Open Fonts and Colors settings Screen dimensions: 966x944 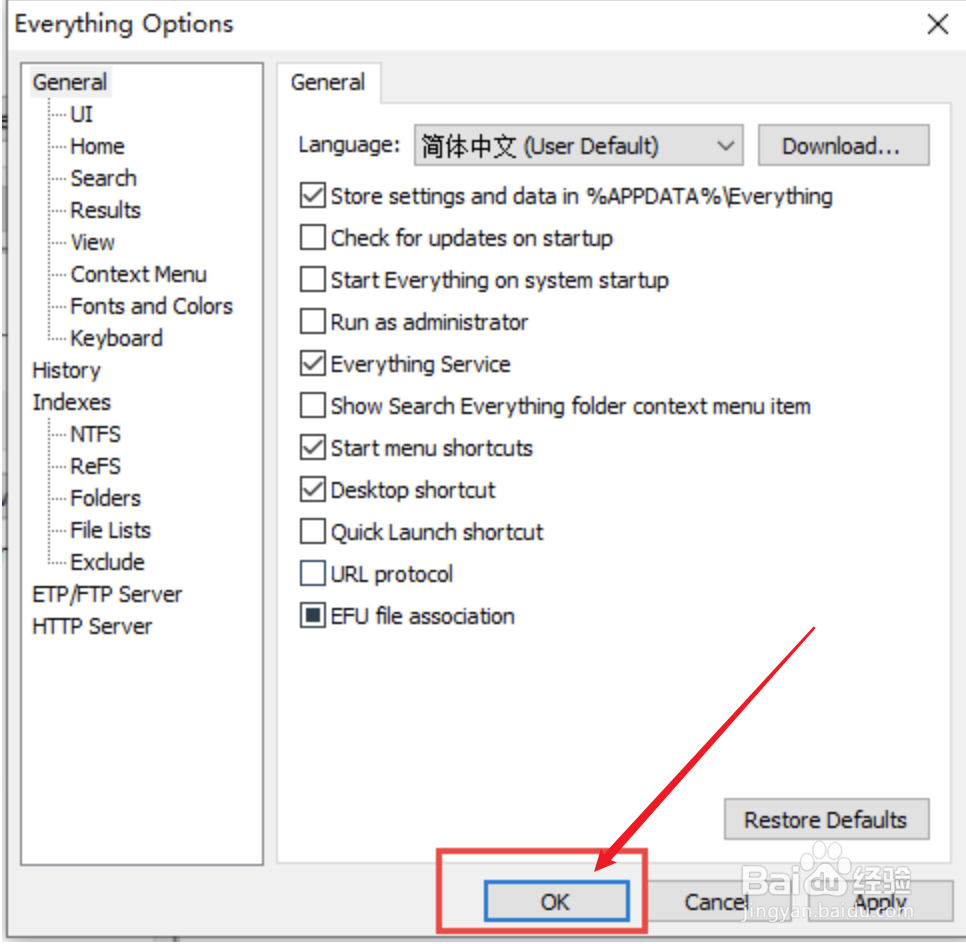click(152, 307)
